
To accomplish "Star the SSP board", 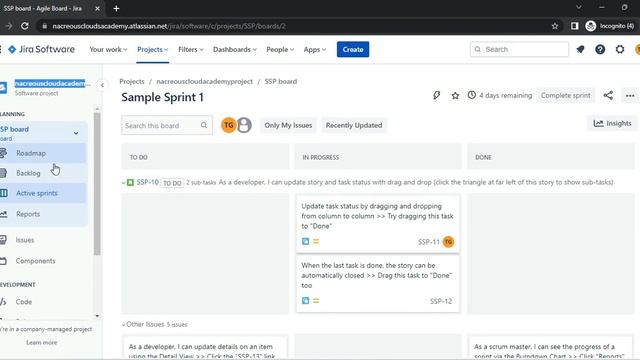I will click(x=455, y=96).
